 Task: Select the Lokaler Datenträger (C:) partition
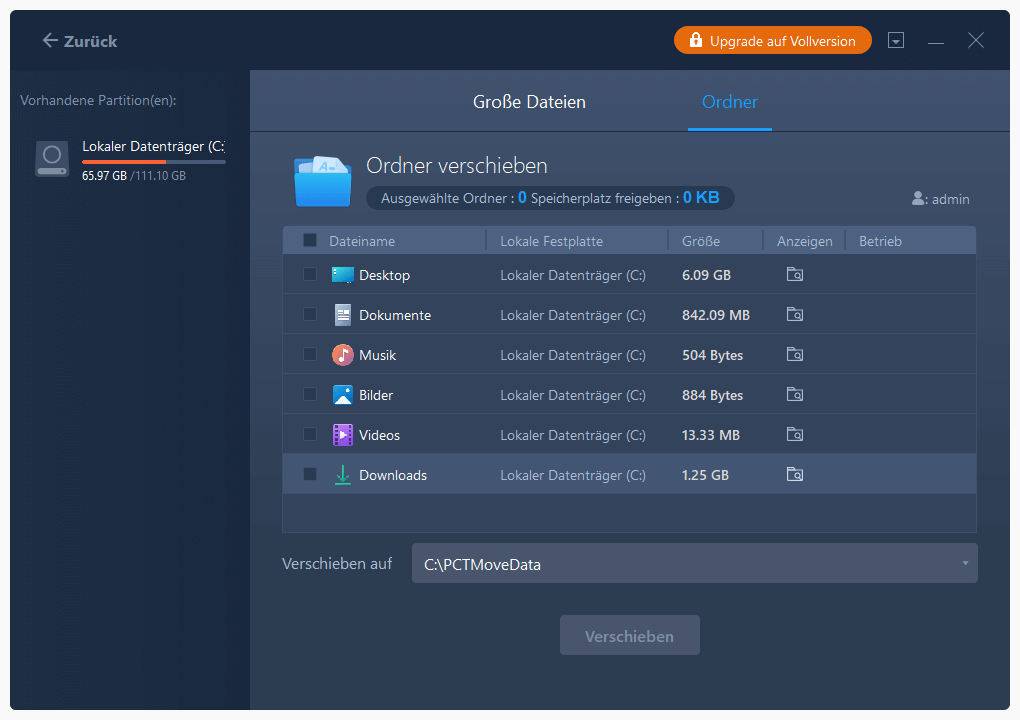click(152, 147)
